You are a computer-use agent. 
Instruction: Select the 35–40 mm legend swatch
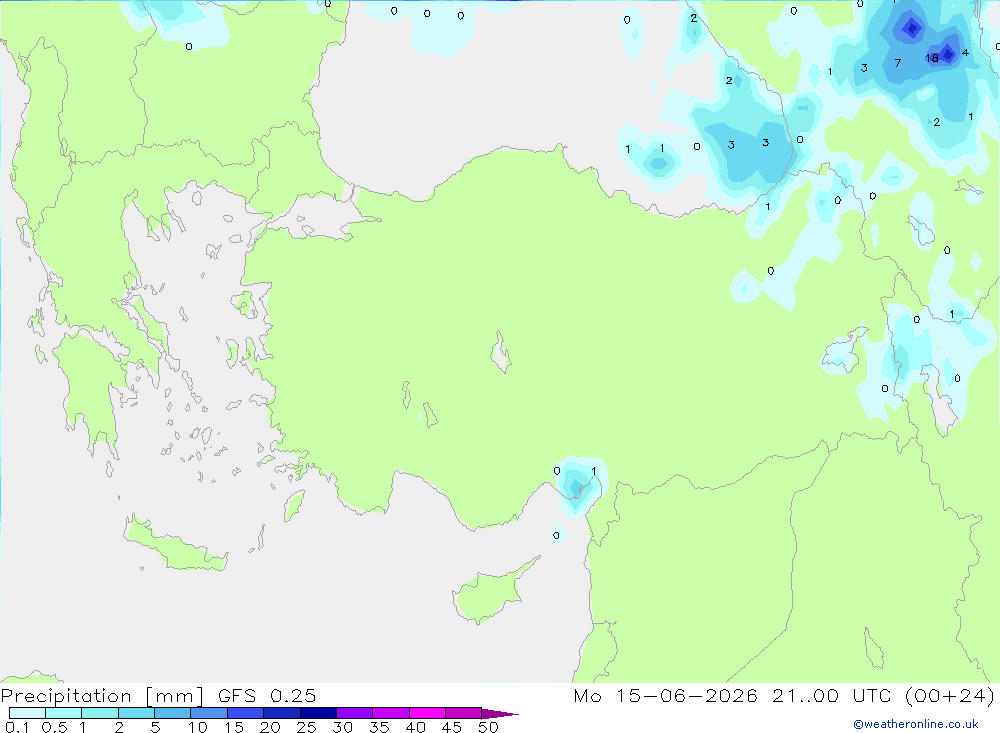(390, 713)
